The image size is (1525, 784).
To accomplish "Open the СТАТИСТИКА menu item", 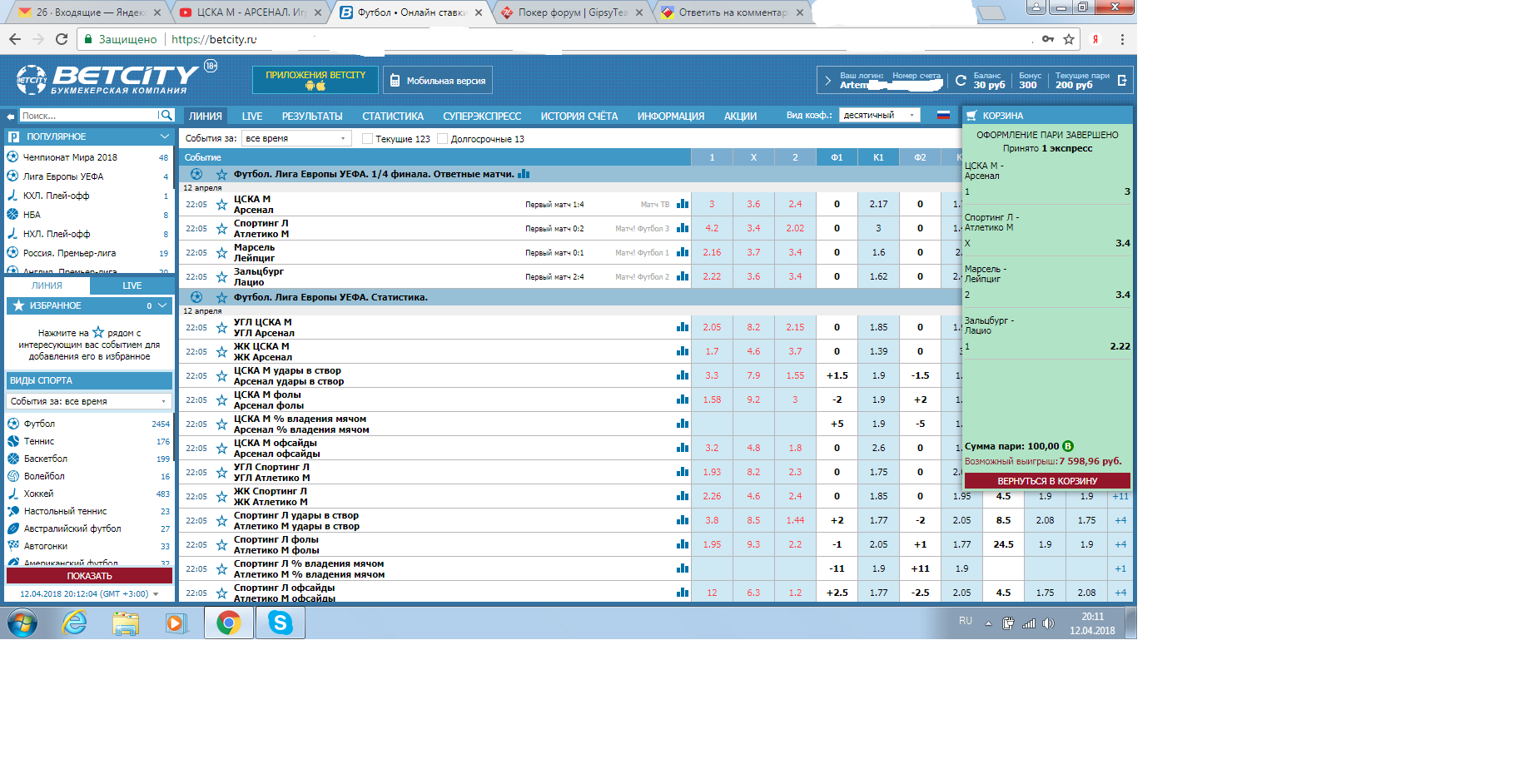I will [393, 117].
